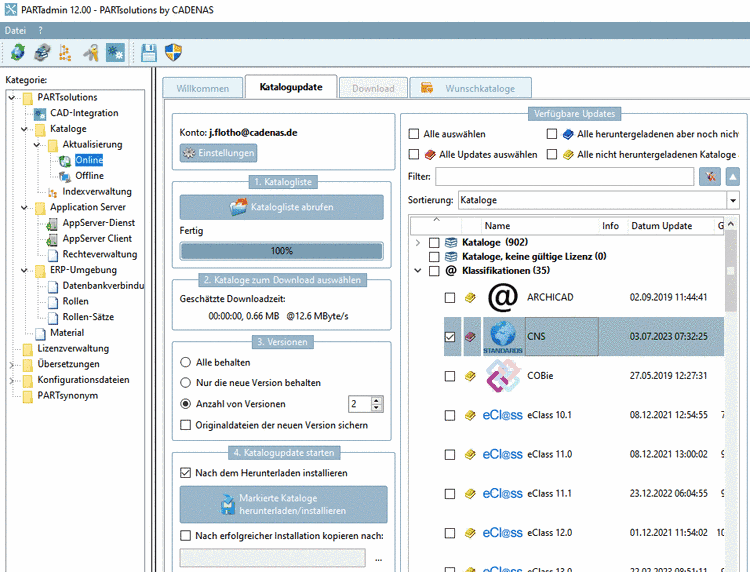The image size is (750, 572).
Task: Open the Sortierung dropdown
Action: pyautogui.click(x=733, y=200)
